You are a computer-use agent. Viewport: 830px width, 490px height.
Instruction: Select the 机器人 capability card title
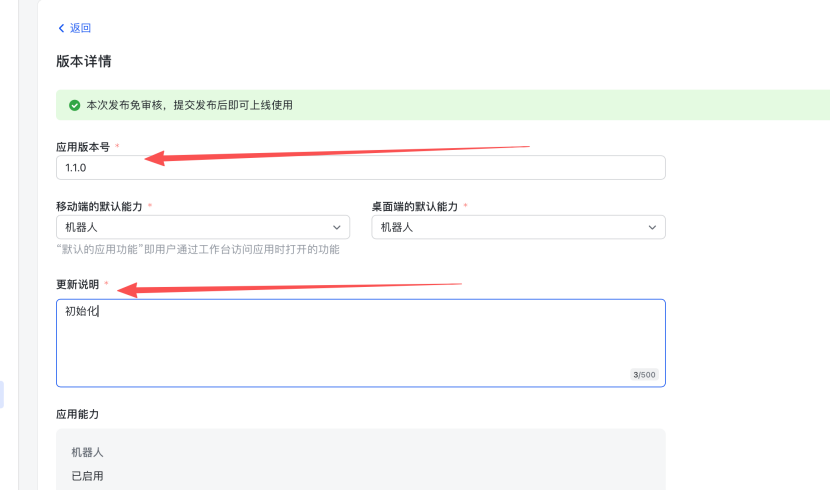click(x=87, y=452)
